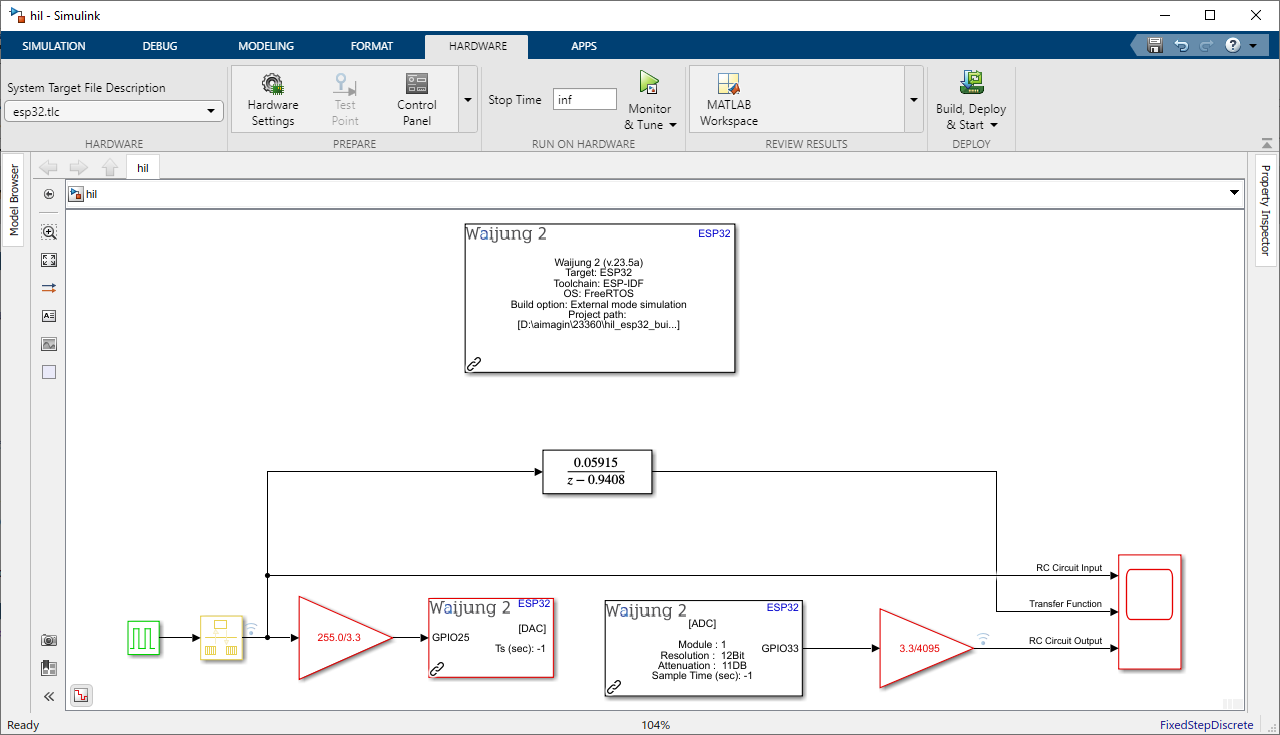Open the Property Inspector side panel
1280x735 pixels.
1265,210
